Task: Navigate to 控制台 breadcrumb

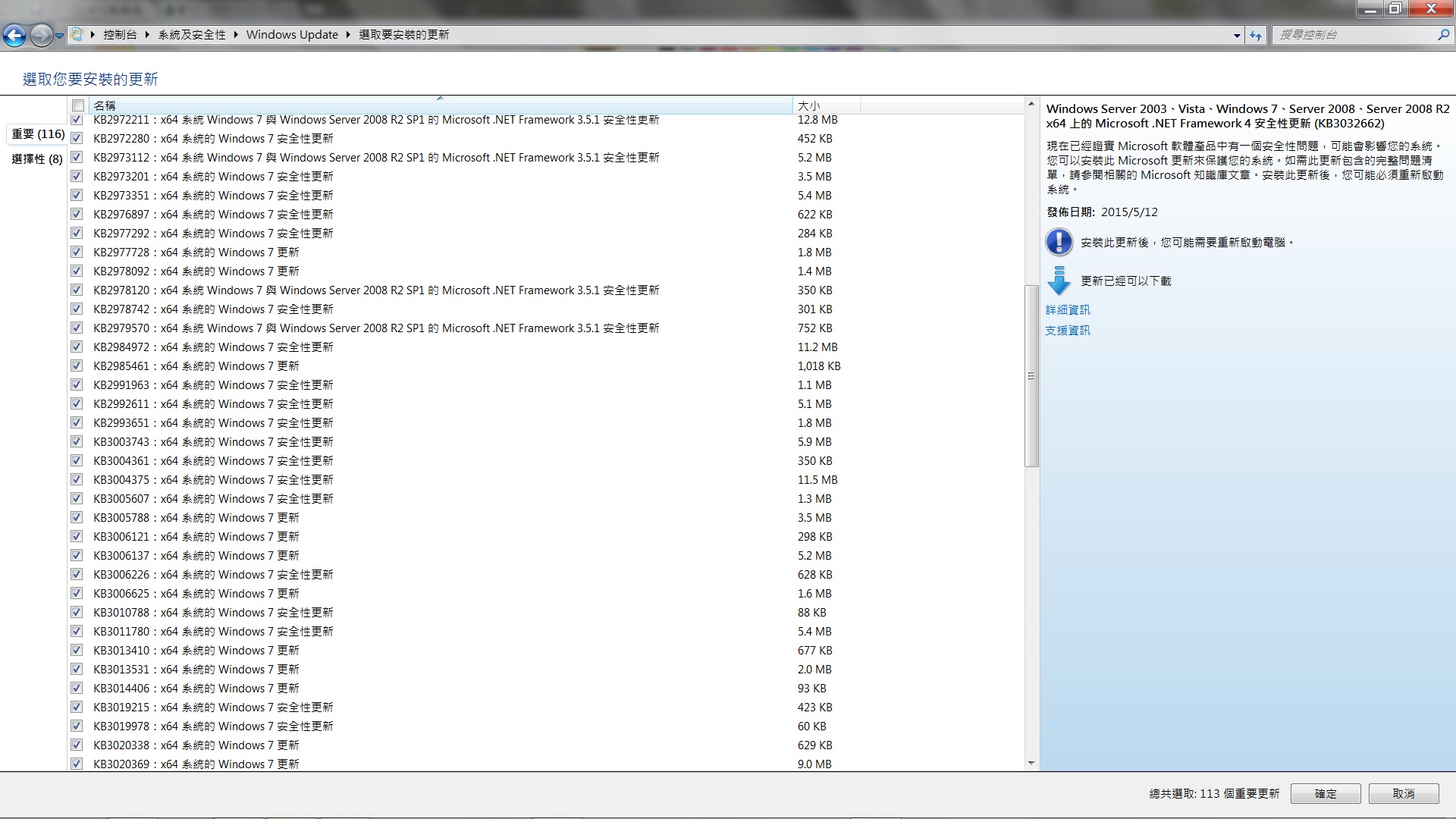Action: tap(120, 35)
